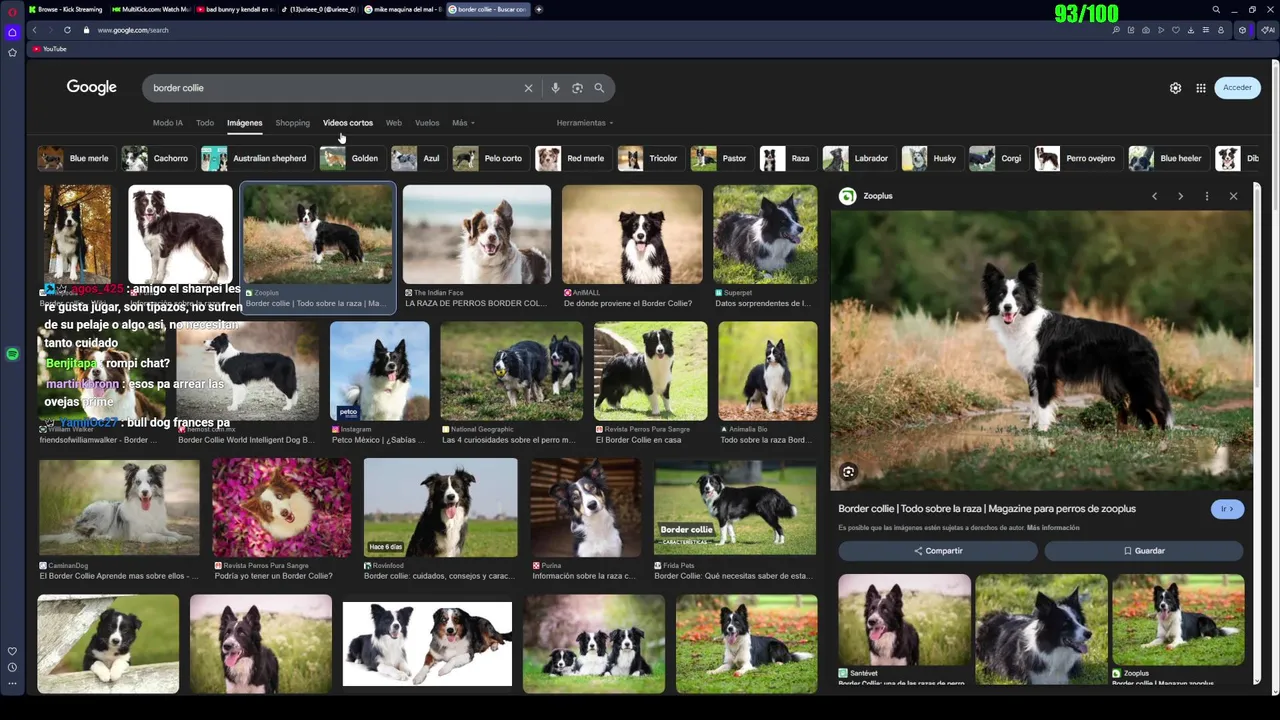Screen dimensions: 1280x720
Task: Show previous image in preview panel
Action: tap(1154, 196)
